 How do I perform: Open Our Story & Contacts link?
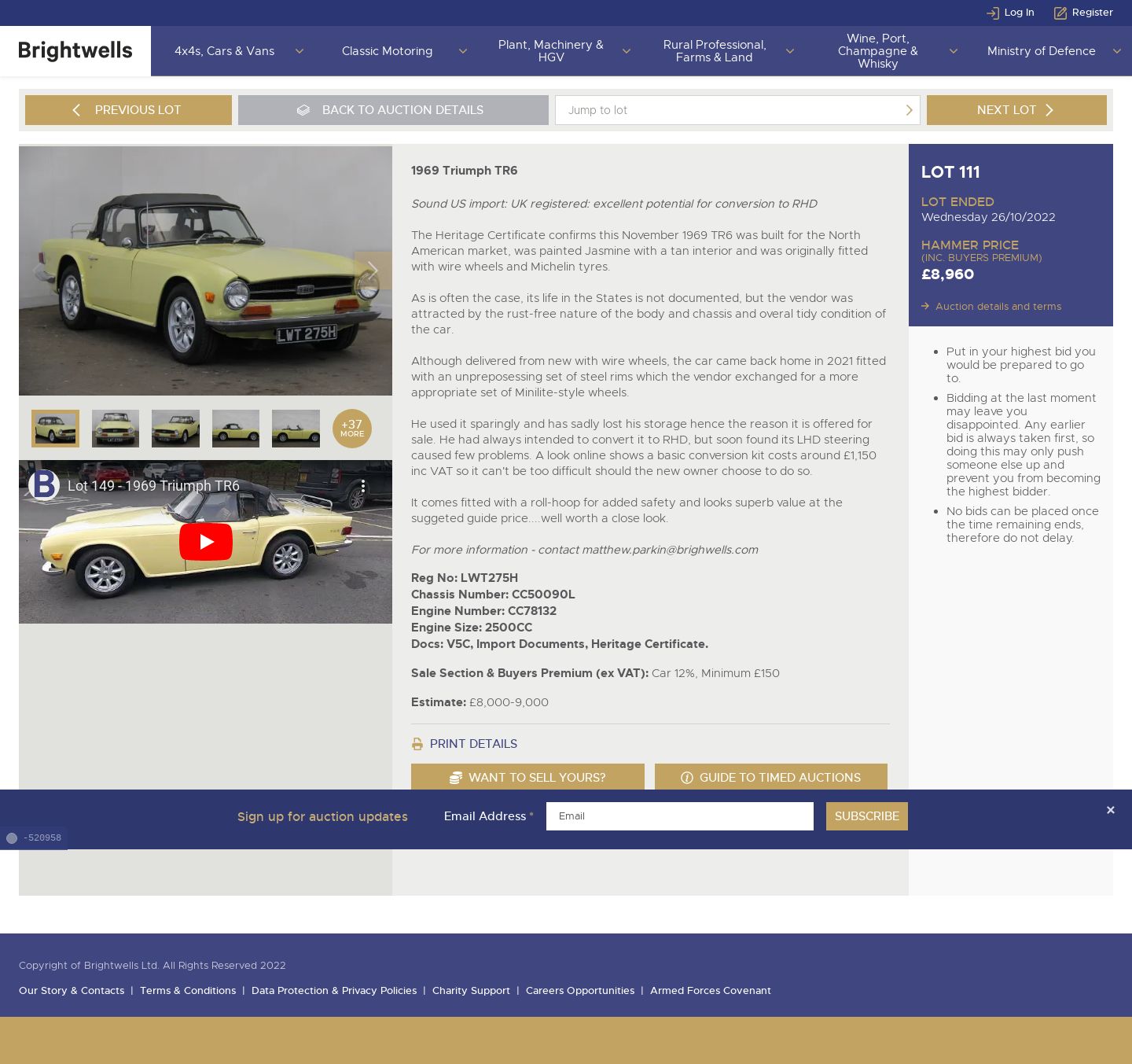tap(72, 991)
